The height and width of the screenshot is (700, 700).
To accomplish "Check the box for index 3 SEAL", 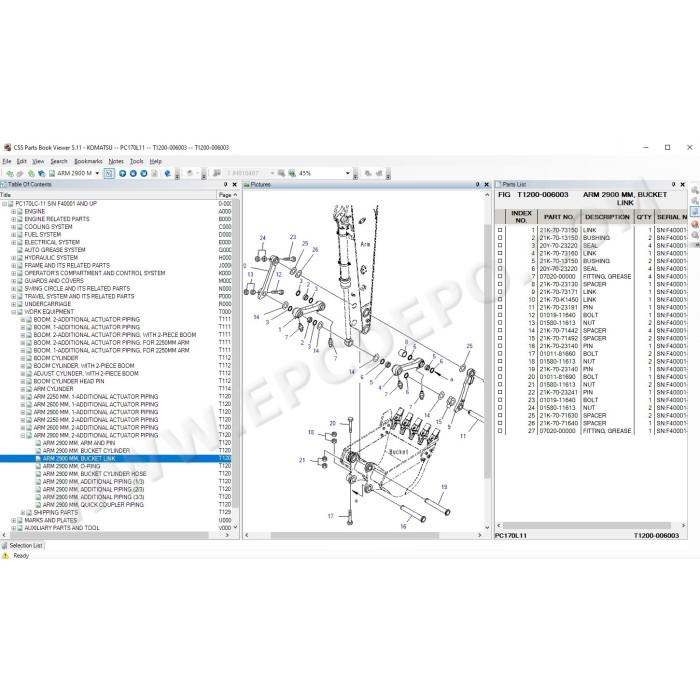I will 500,246.
